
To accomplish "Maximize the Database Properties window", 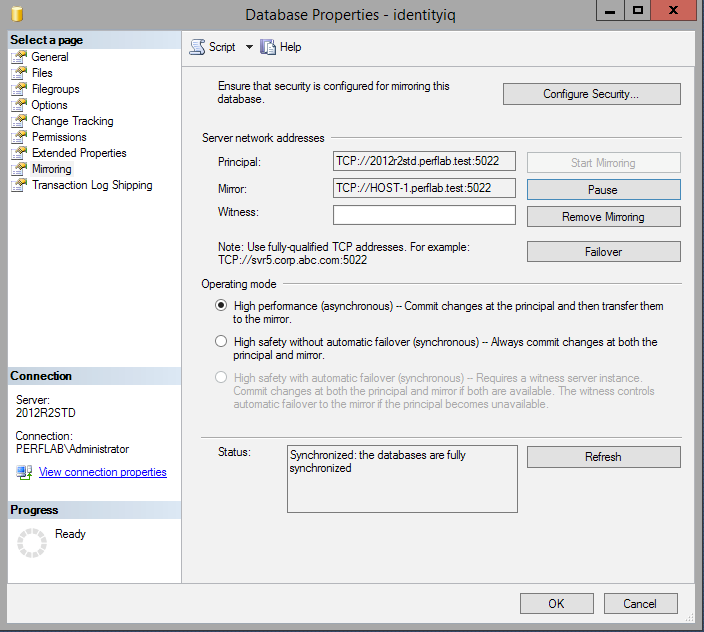I will (x=638, y=11).
